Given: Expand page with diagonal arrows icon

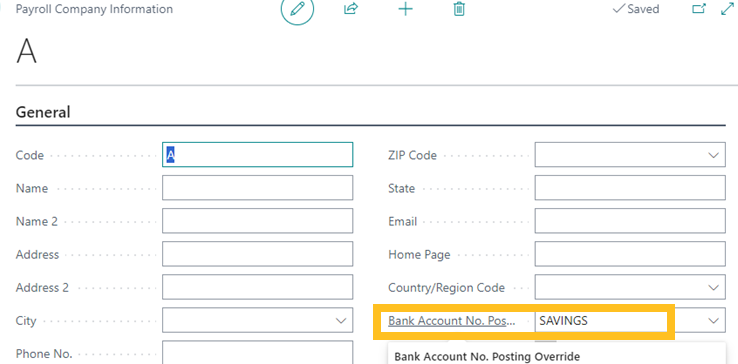Looking at the screenshot, I should [728, 9].
